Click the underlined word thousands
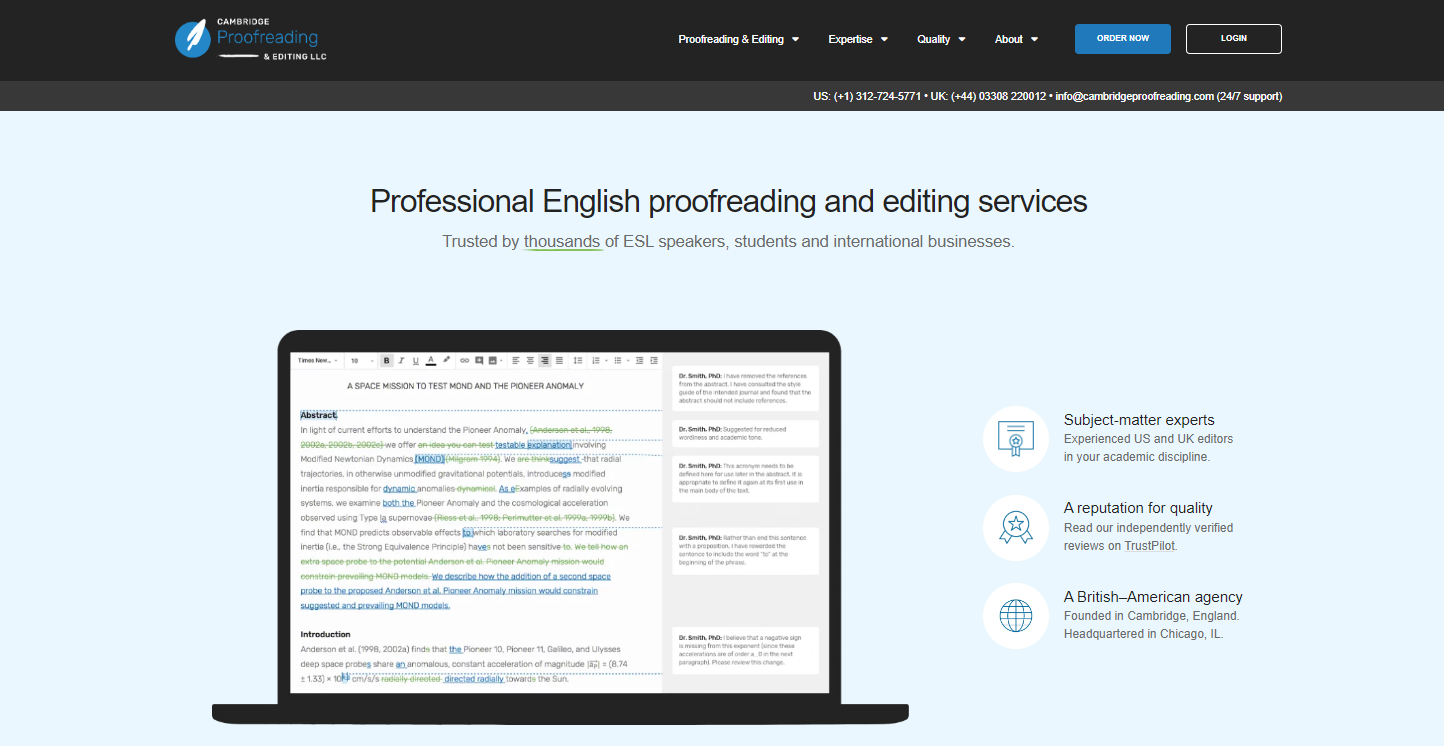 coord(563,241)
